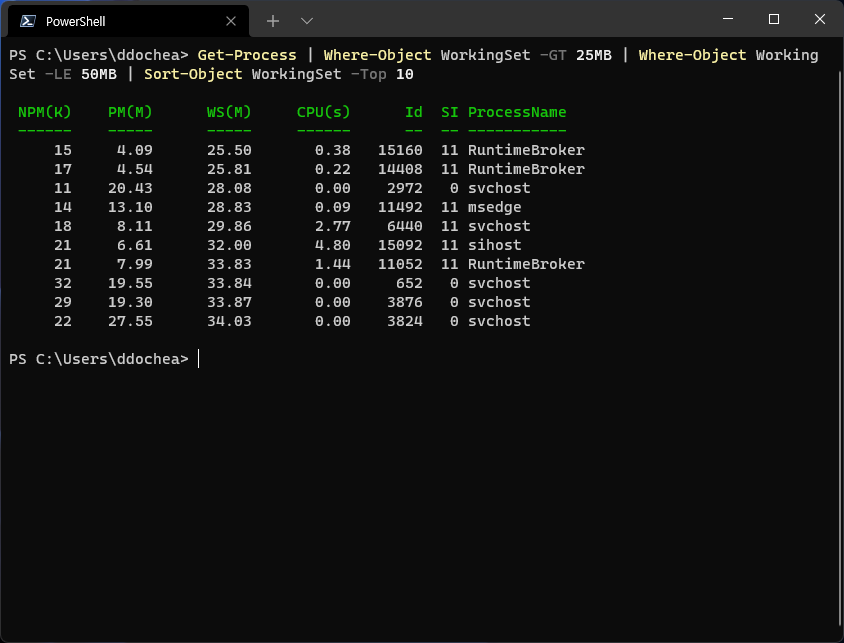Click WS value 28.08

tap(229, 188)
